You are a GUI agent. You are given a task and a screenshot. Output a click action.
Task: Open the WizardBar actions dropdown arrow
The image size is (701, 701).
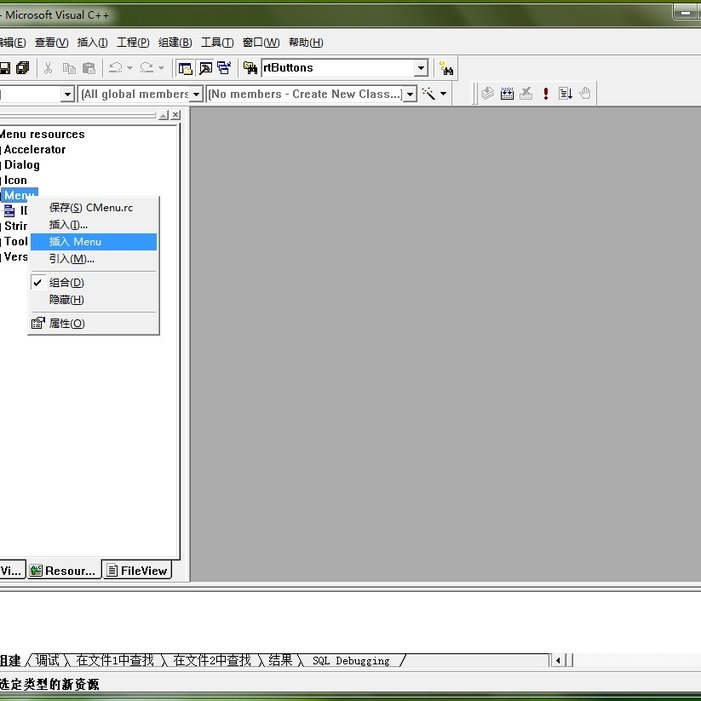click(x=443, y=94)
